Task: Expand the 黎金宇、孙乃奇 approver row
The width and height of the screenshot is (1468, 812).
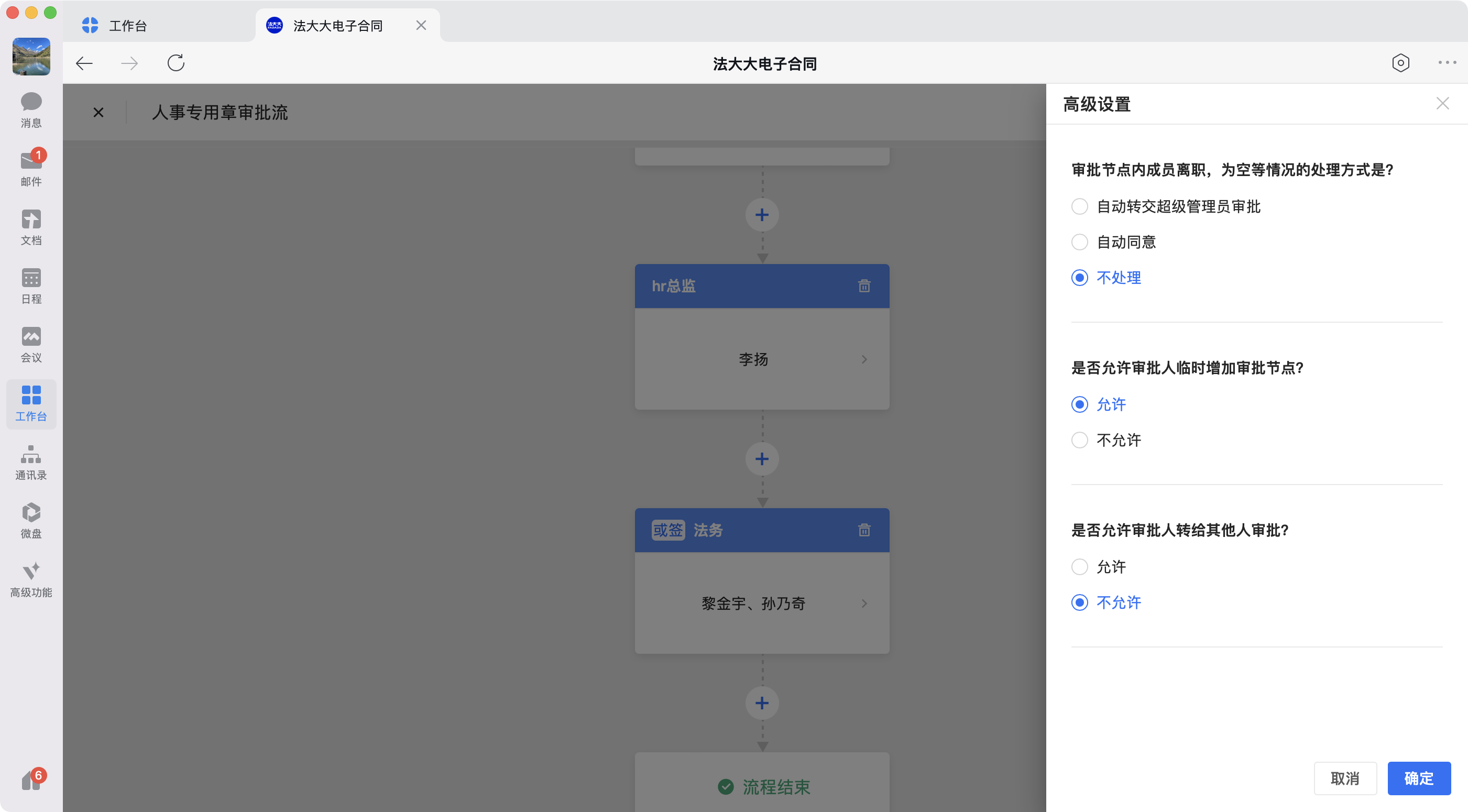Action: coord(762,603)
